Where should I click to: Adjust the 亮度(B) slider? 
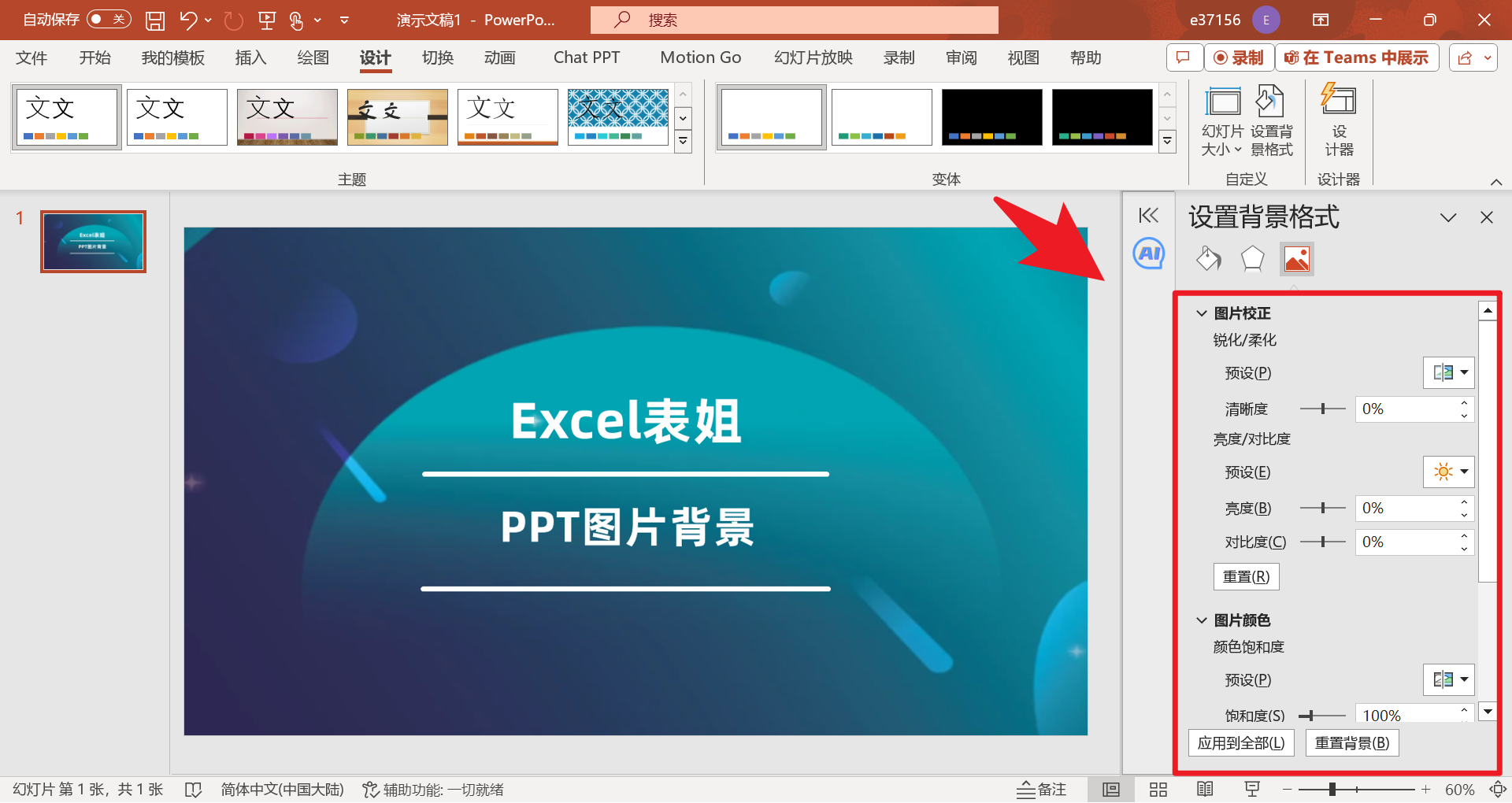coord(1322,508)
